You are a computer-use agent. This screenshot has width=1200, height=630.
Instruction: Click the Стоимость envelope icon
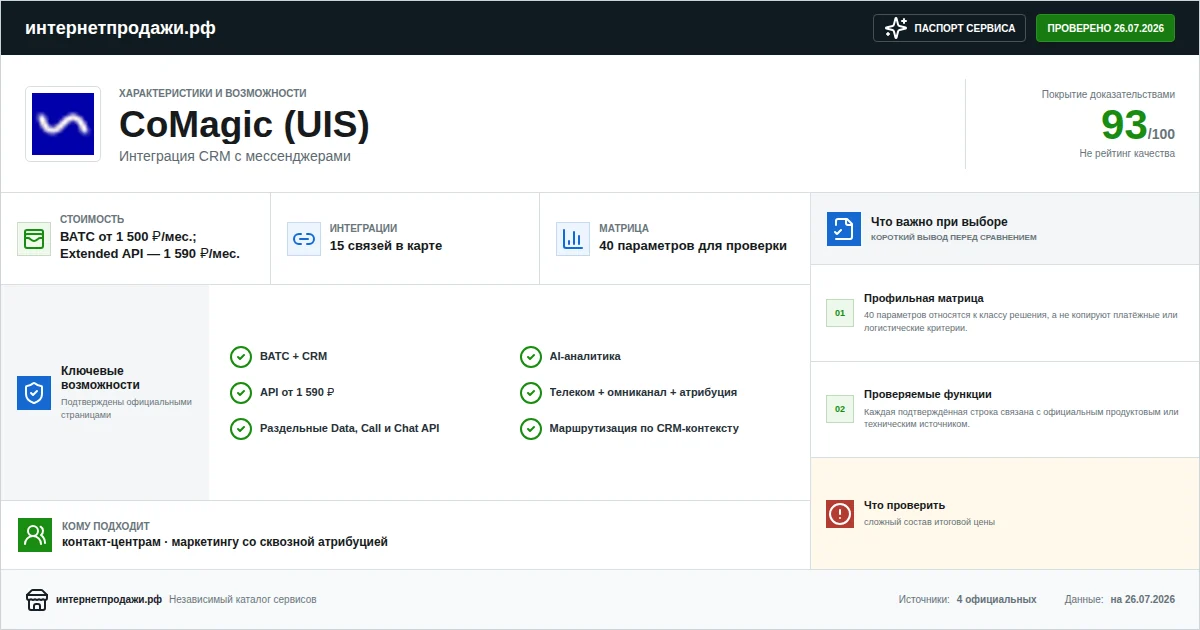(34, 239)
